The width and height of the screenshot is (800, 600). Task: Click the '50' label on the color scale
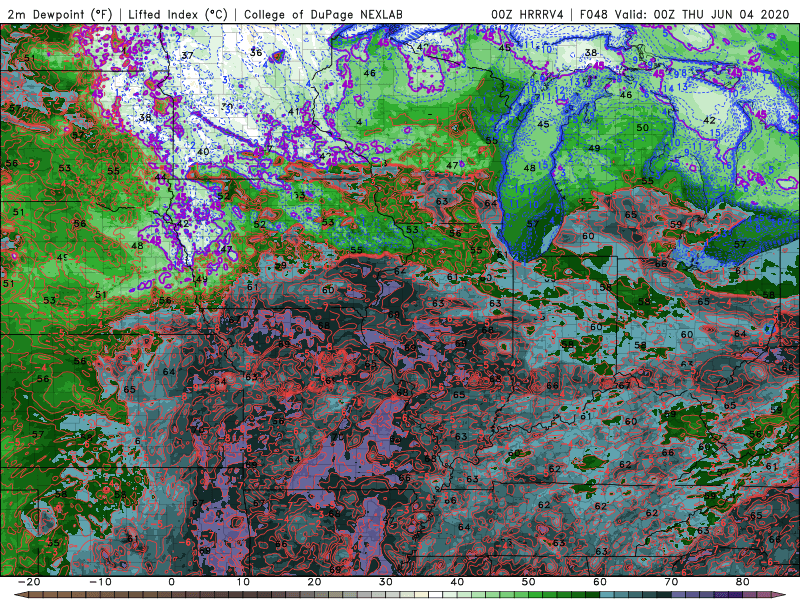(x=529, y=582)
